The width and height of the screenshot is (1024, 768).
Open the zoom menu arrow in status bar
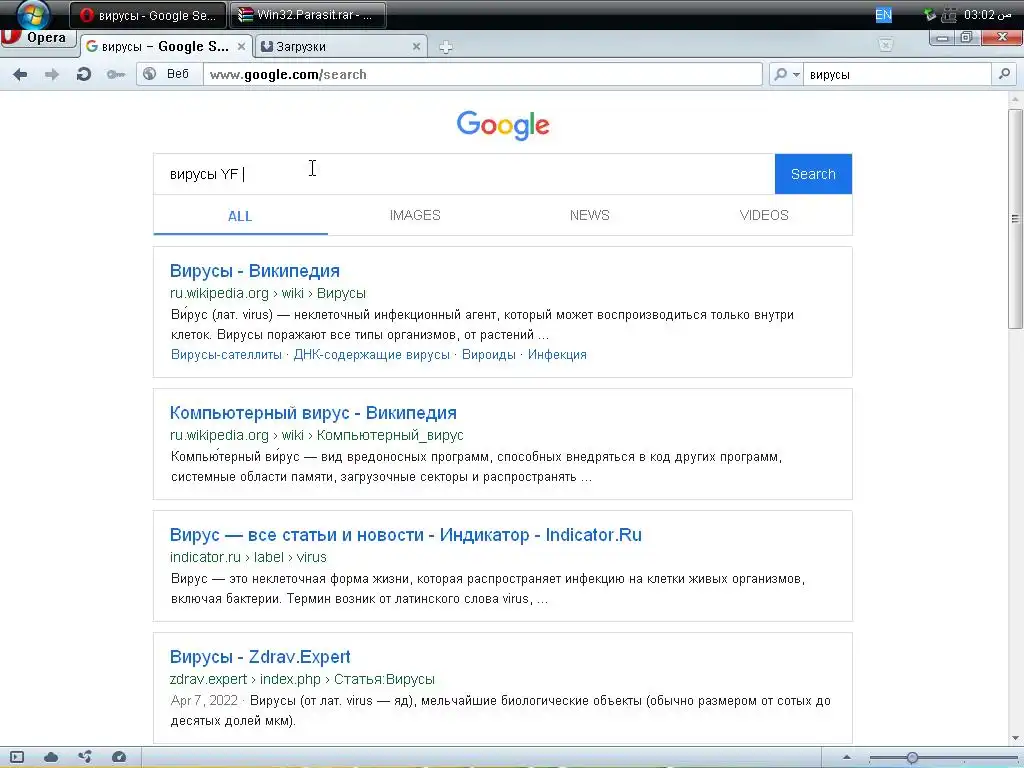pos(847,758)
